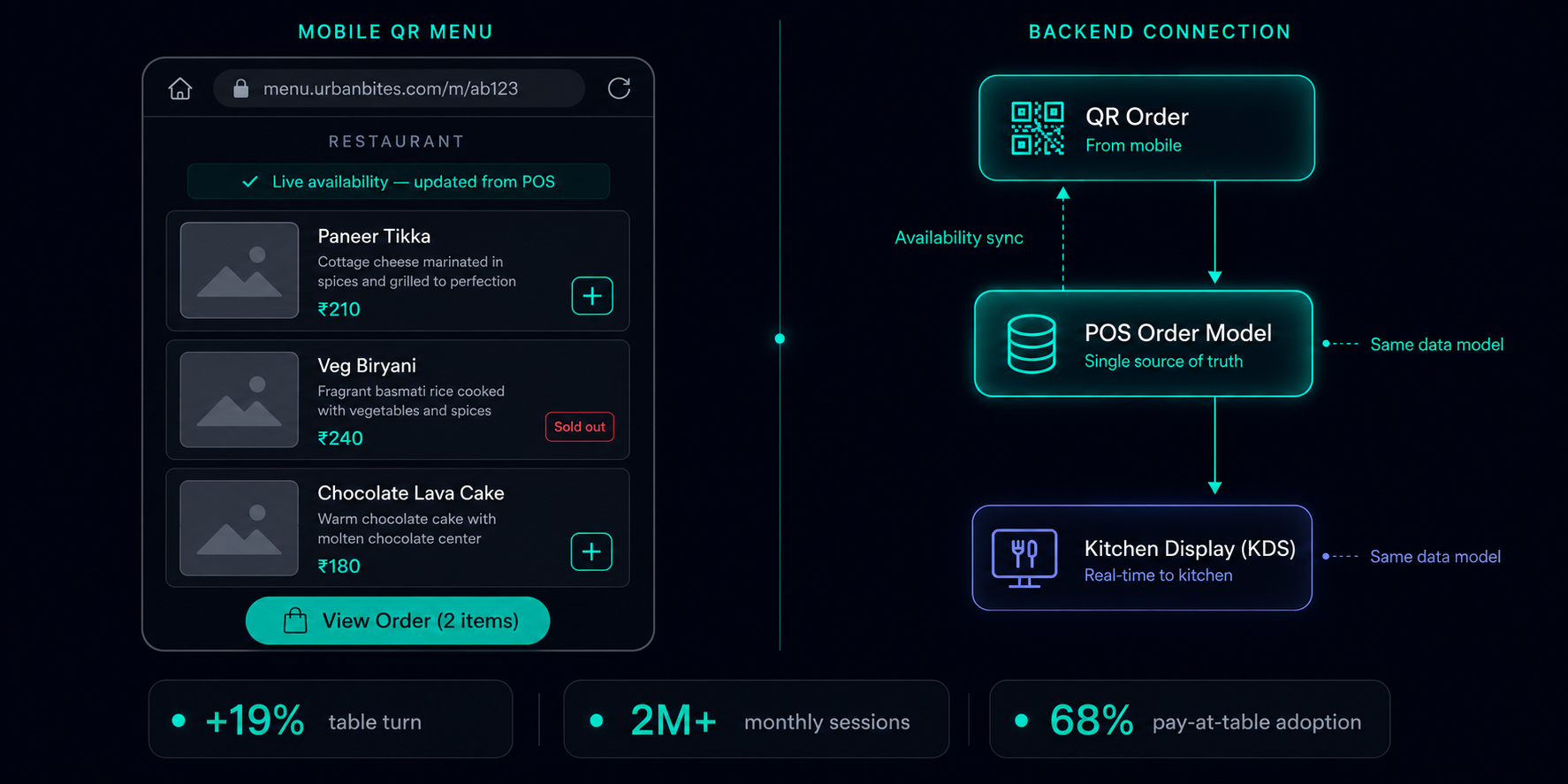The image size is (1568, 784).
Task: Open the Veg Biryani image thumbnail
Action: coord(240,400)
